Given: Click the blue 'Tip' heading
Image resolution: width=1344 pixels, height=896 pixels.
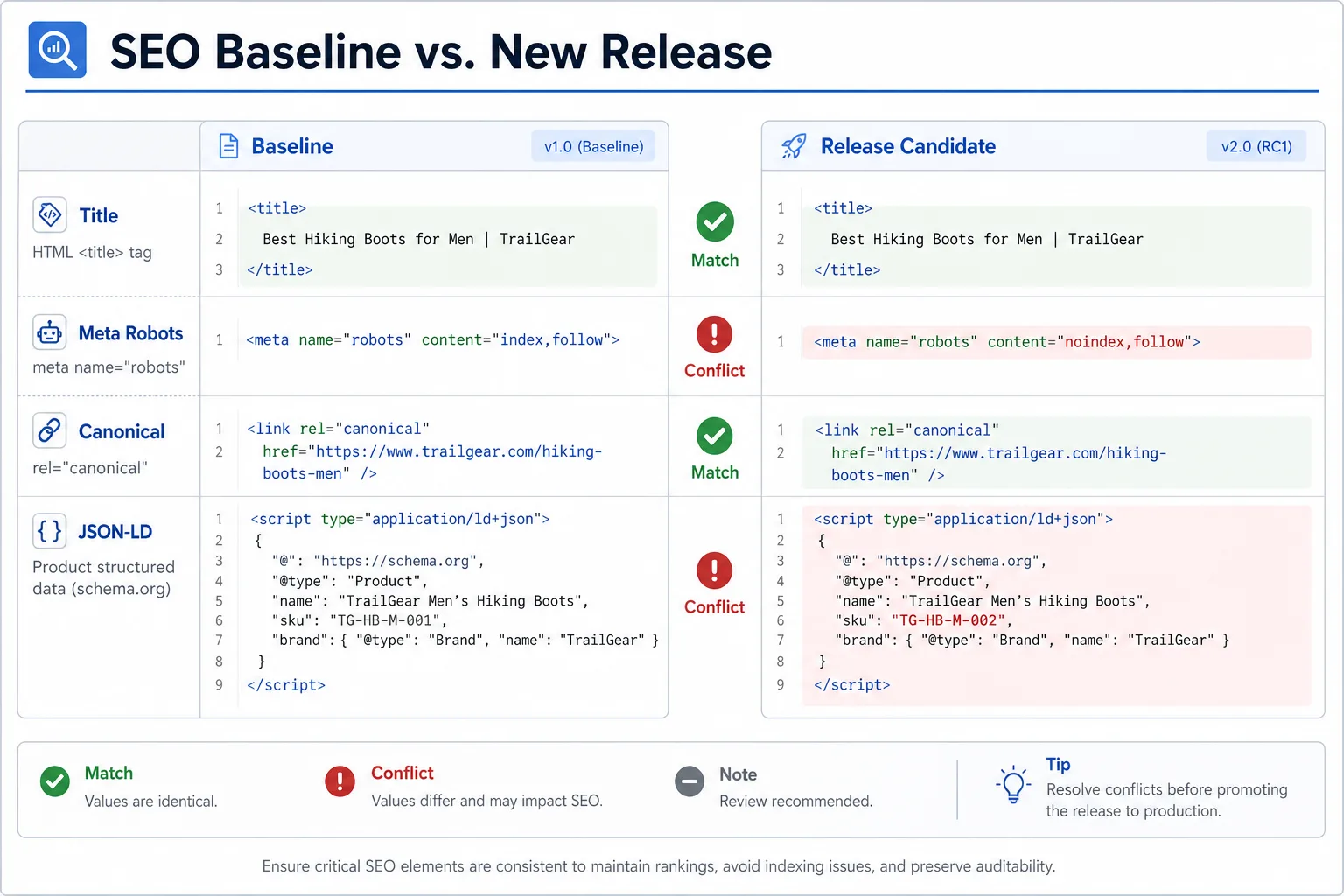Looking at the screenshot, I should (x=1058, y=765).
